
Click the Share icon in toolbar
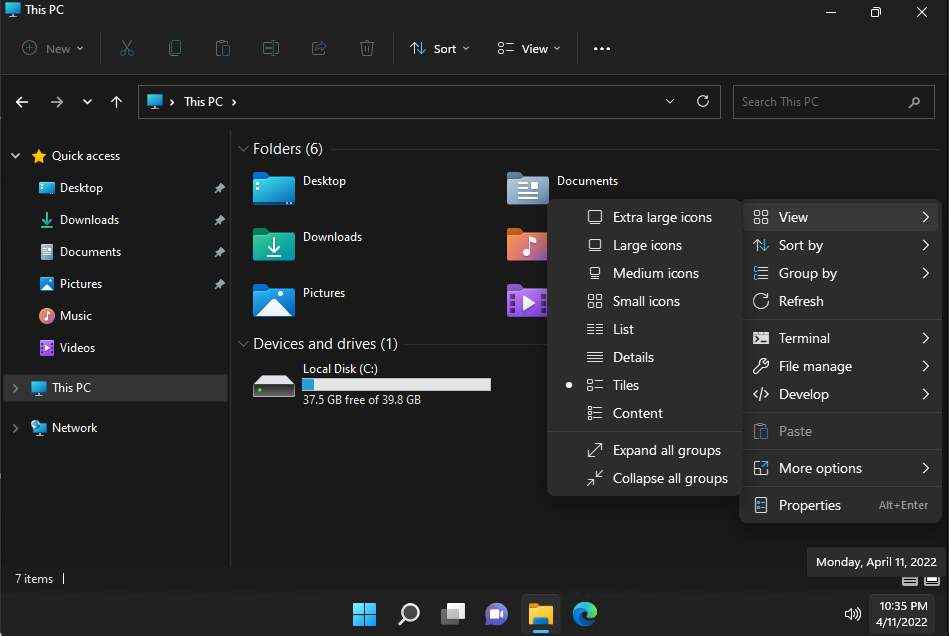[x=319, y=48]
